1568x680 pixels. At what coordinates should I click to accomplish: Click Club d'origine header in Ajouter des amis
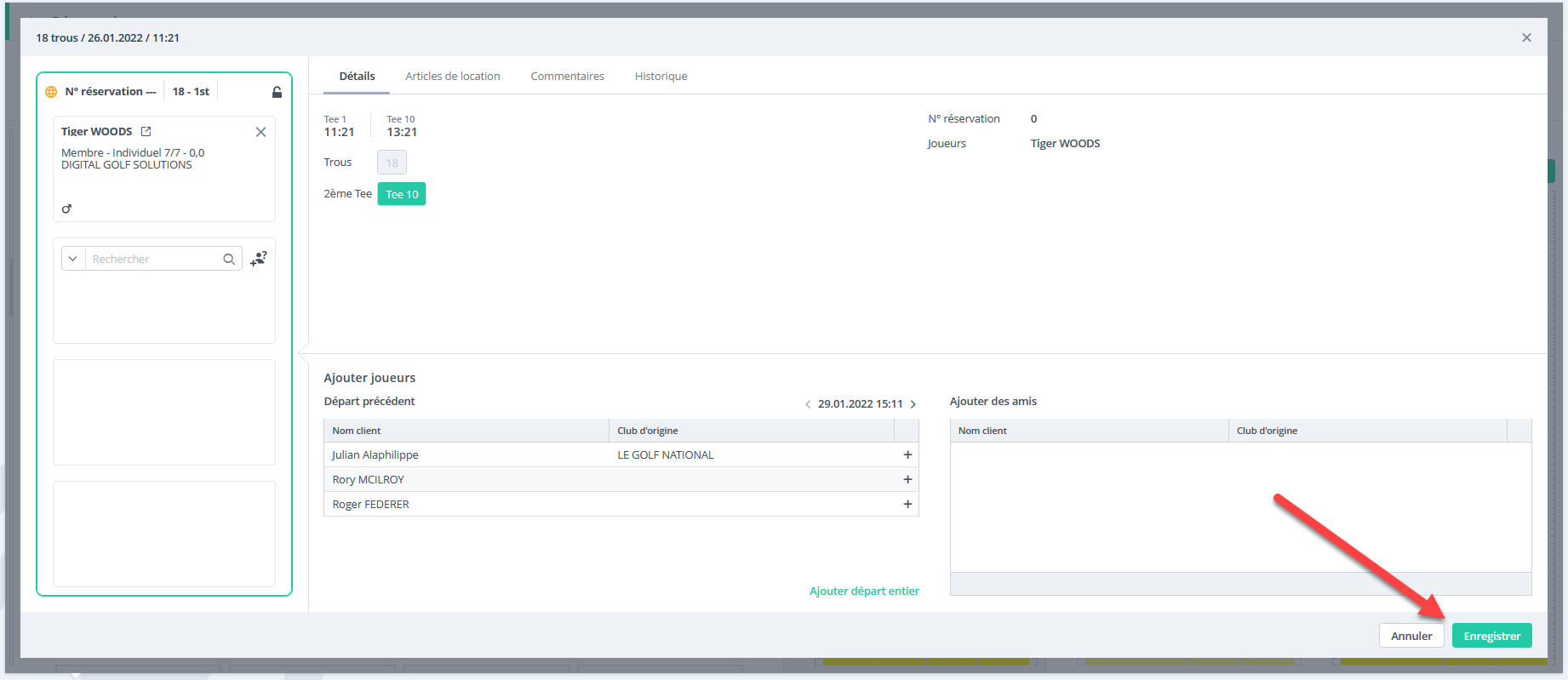1368,431
